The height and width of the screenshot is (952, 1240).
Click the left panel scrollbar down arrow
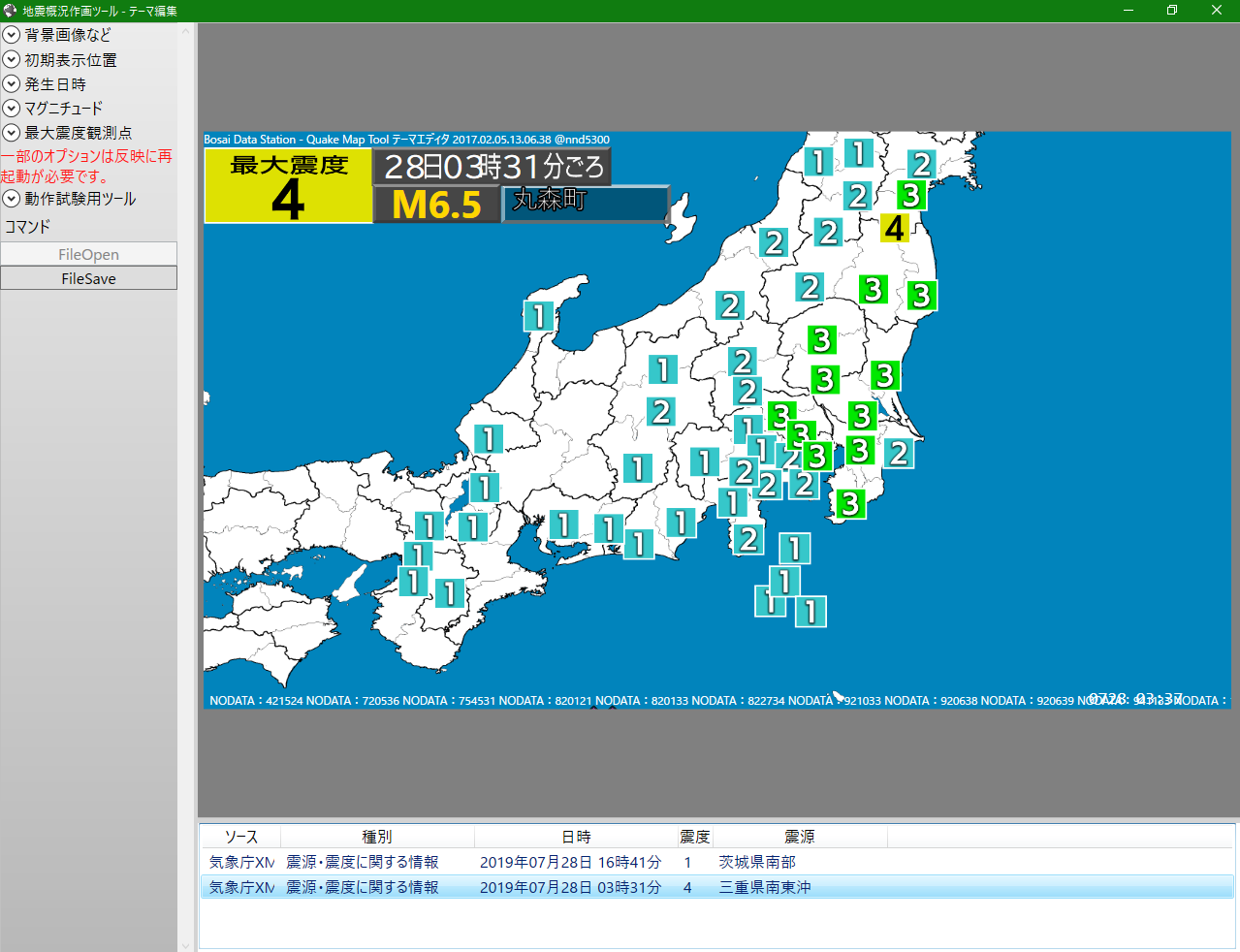click(186, 944)
